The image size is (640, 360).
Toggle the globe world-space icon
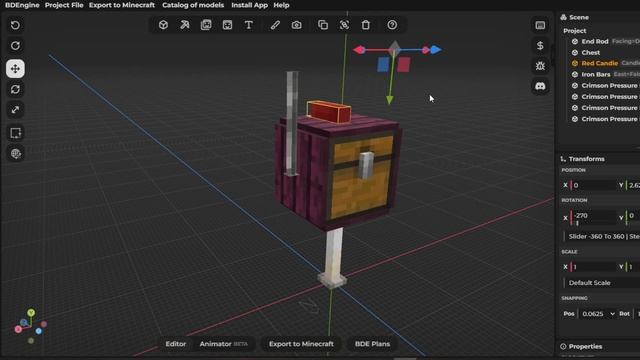pos(16,154)
